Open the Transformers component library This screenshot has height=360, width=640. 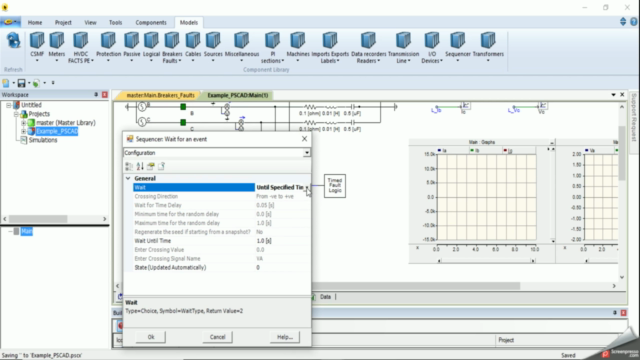tap(488, 47)
